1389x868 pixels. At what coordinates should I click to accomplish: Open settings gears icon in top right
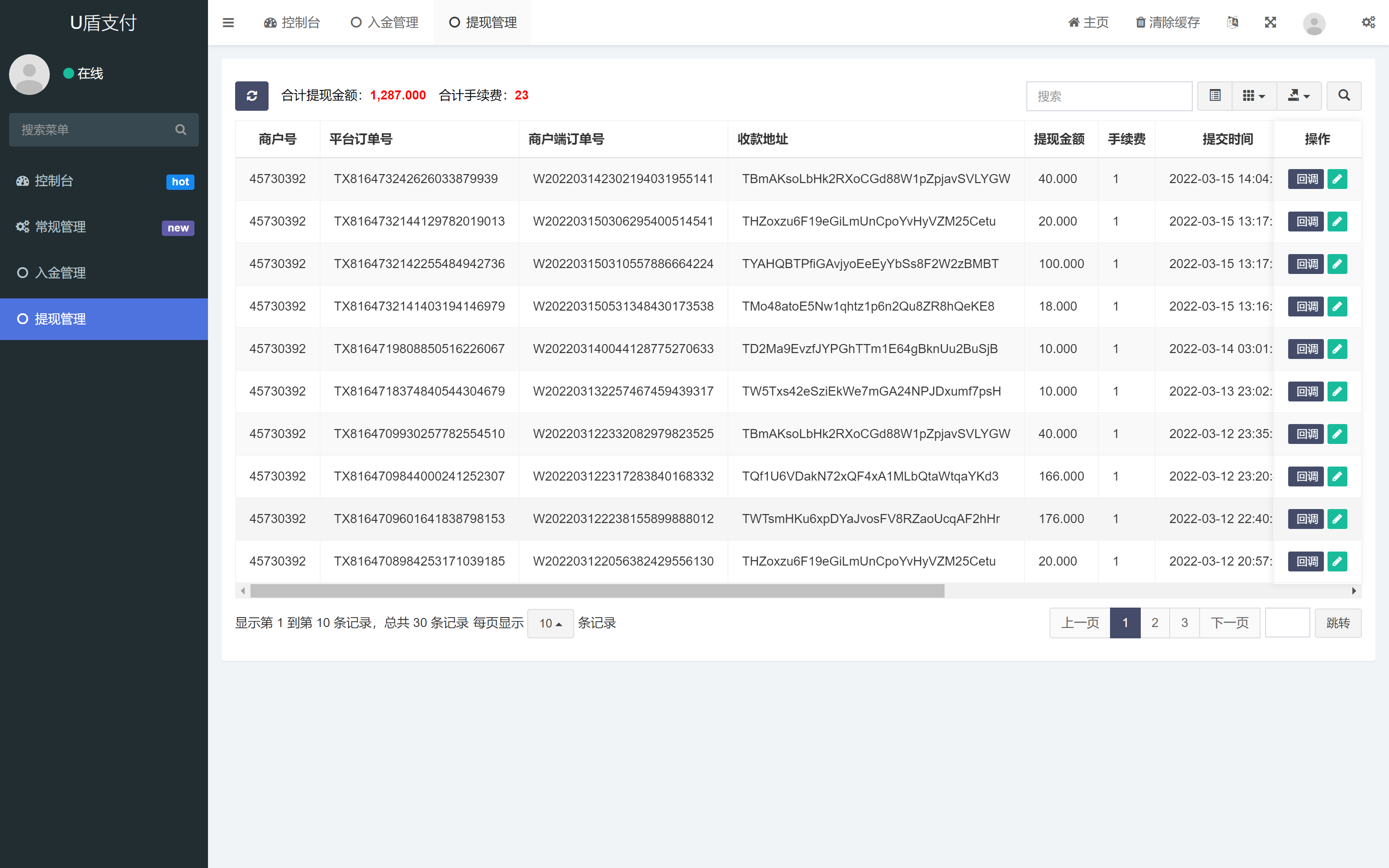(x=1368, y=23)
